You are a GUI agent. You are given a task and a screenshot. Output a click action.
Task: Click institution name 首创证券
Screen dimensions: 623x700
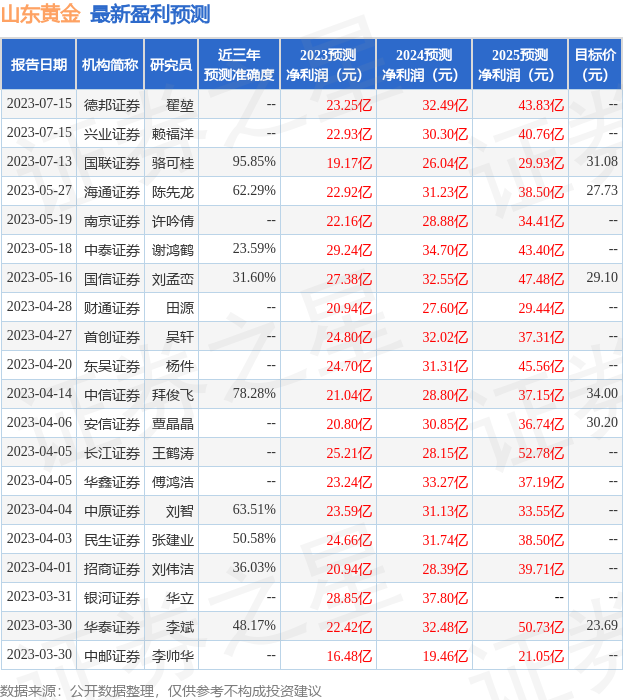tap(112, 338)
